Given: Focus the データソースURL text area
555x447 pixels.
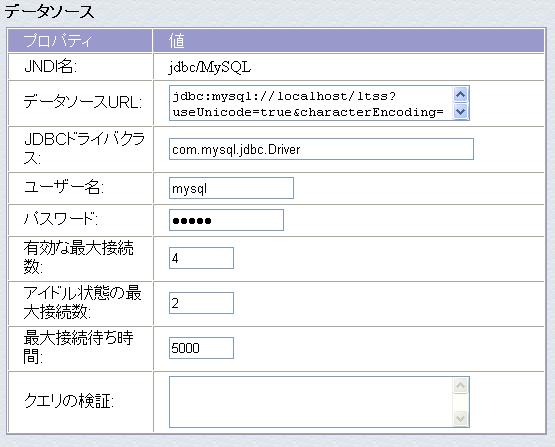Looking at the screenshot, I should 311,103.
